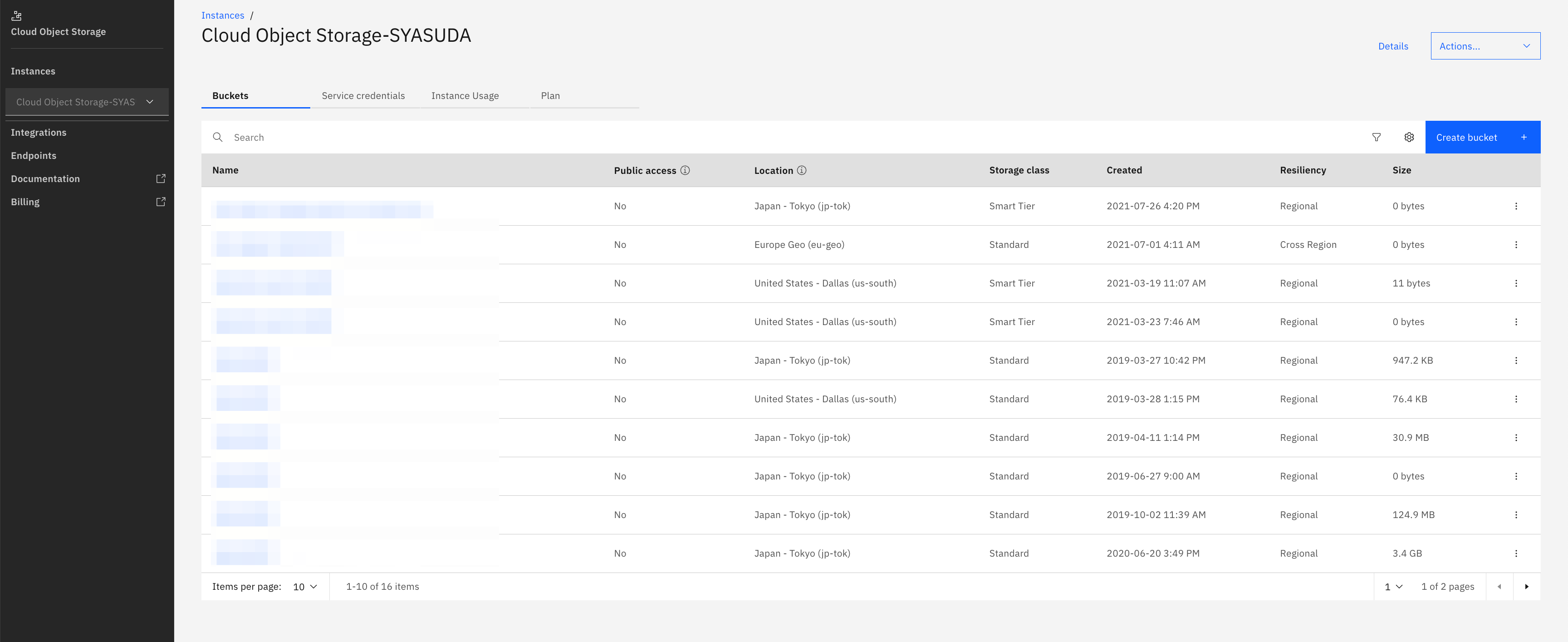Expand Cloud Object Storage-SYAS instance selector
The image size is (1568, 642).
point(87,102)
